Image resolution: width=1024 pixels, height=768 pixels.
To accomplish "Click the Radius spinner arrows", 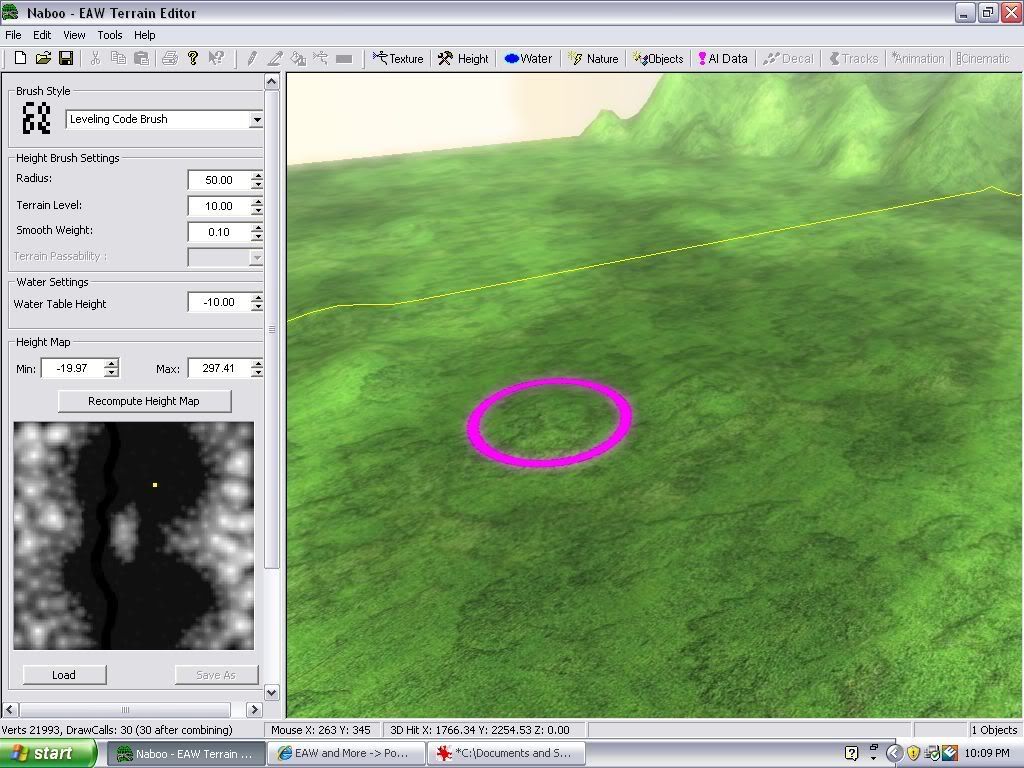I will pyautogui.click(x=257, y=180).
